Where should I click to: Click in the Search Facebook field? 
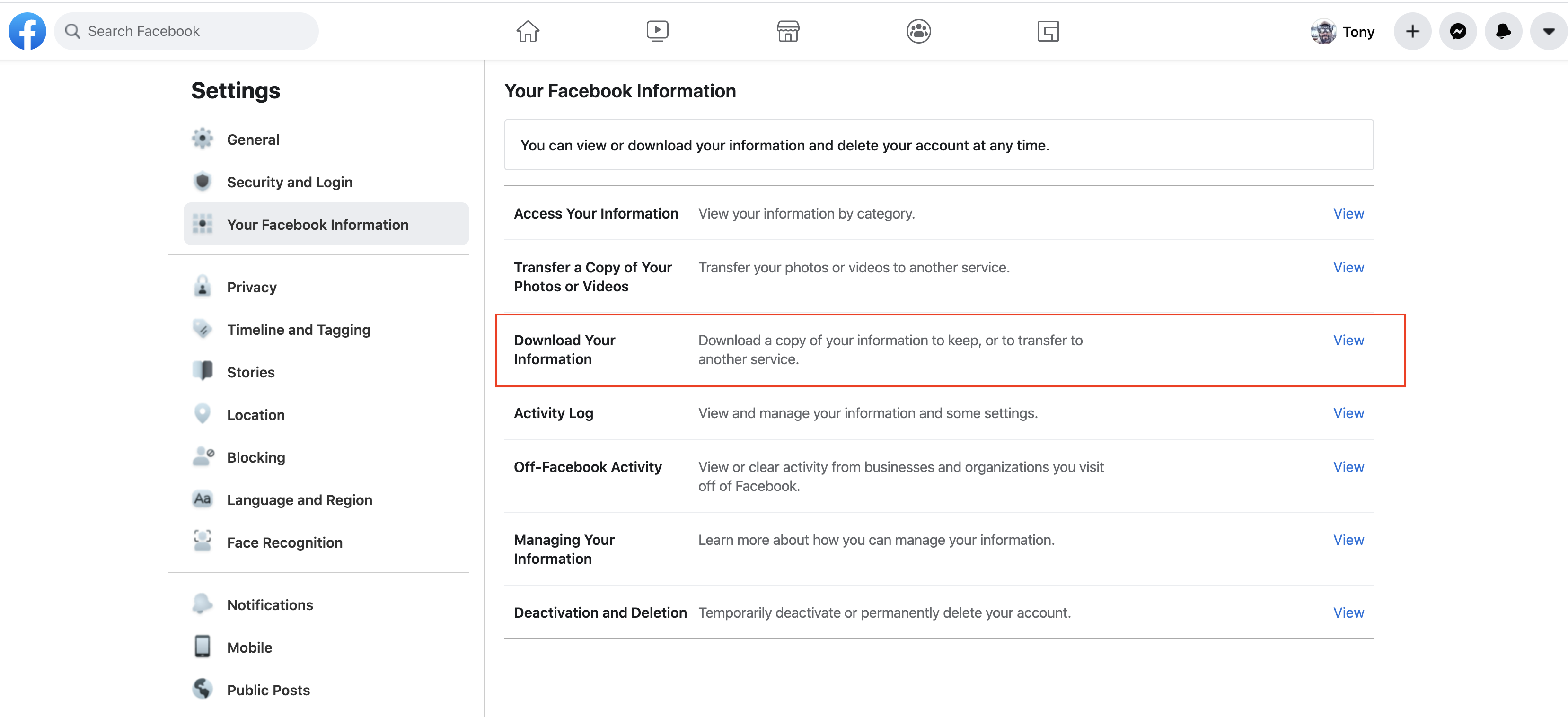(x=189, y=31)
